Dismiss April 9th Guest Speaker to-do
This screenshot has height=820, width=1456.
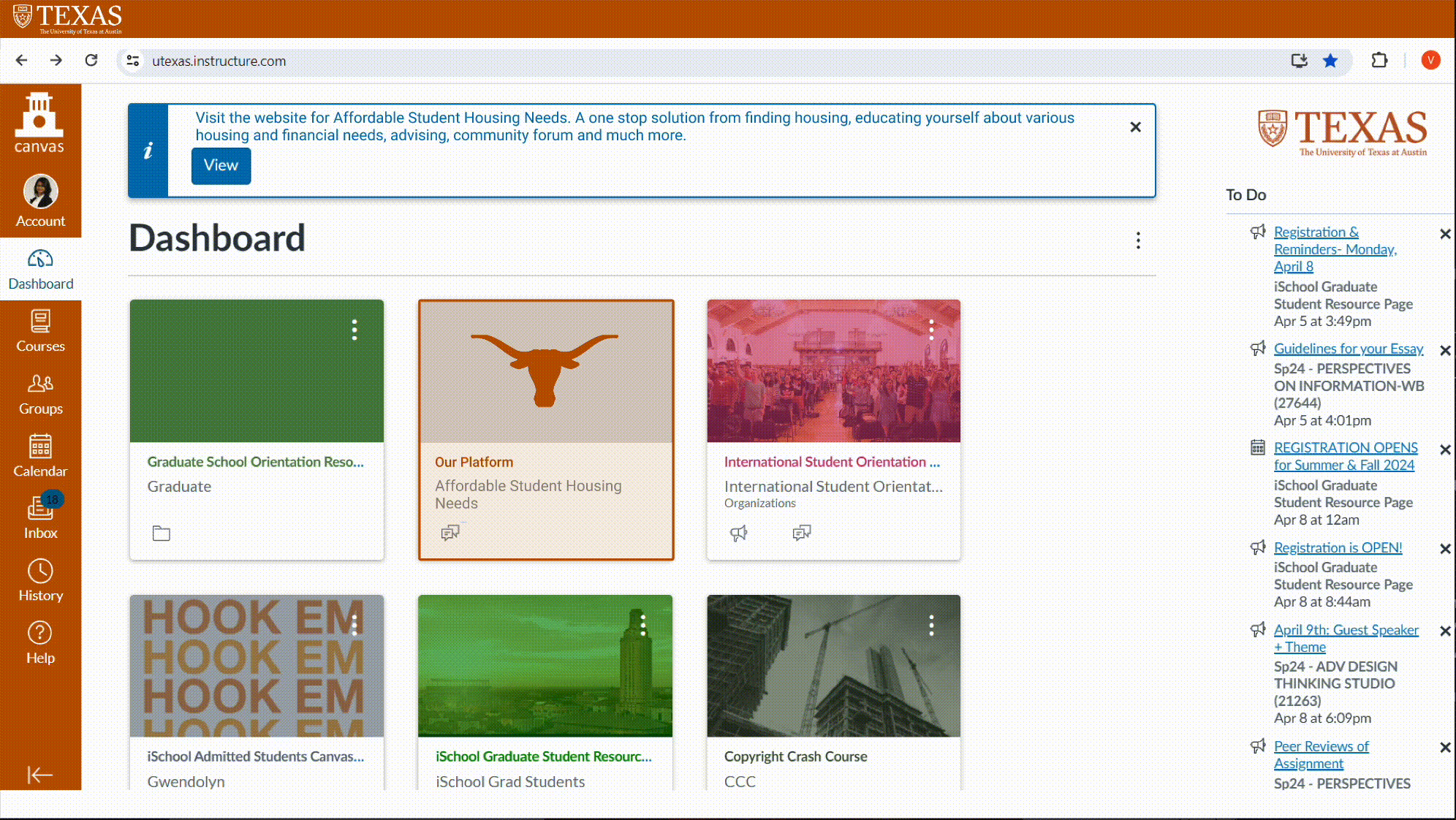pos(1444,631)
